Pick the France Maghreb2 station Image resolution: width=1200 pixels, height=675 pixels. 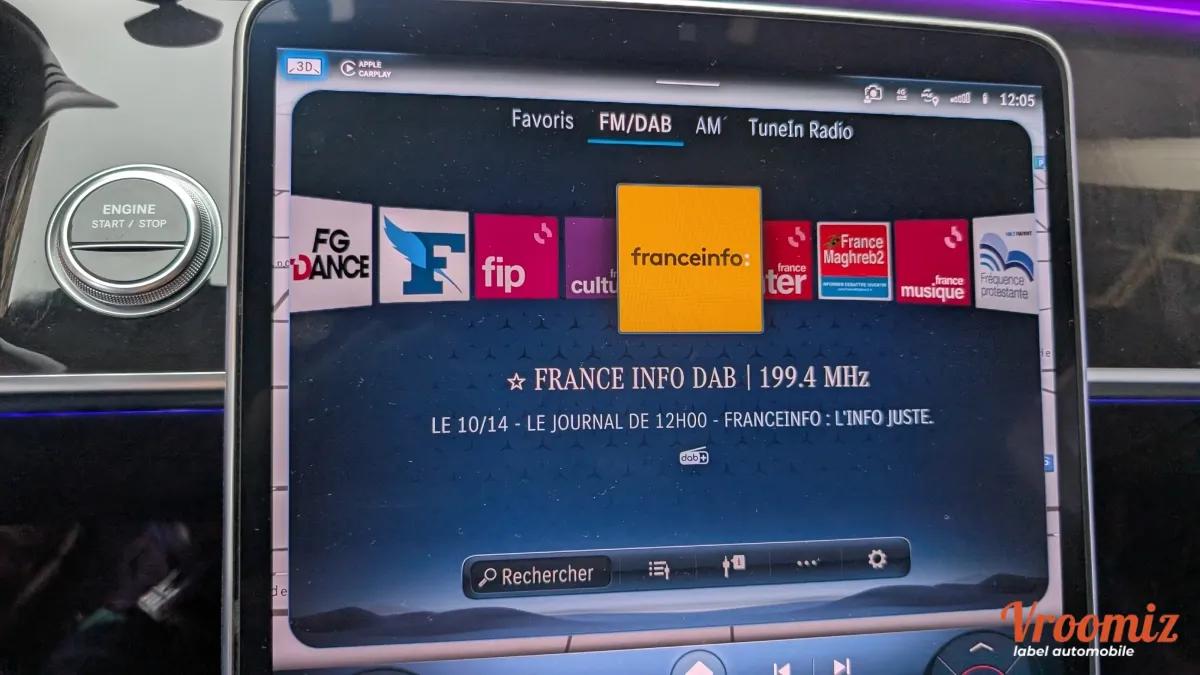point(854,262)
